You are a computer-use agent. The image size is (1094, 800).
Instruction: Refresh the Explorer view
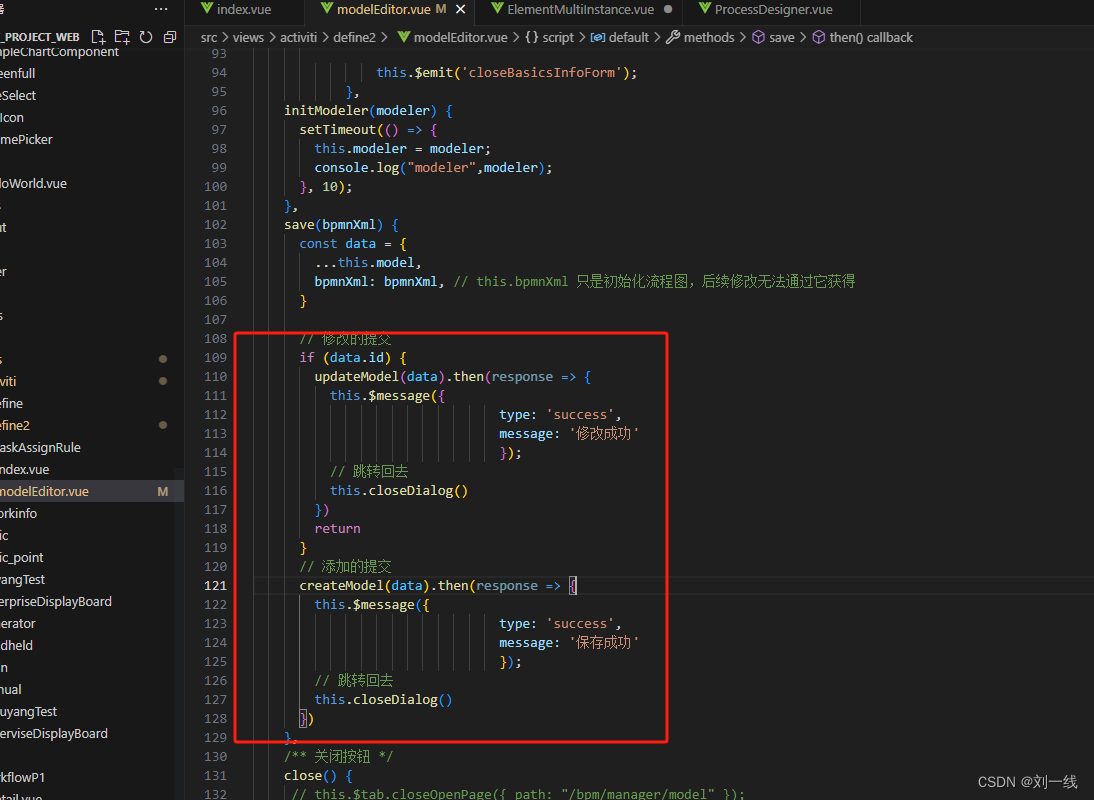[x=145, y=35]
